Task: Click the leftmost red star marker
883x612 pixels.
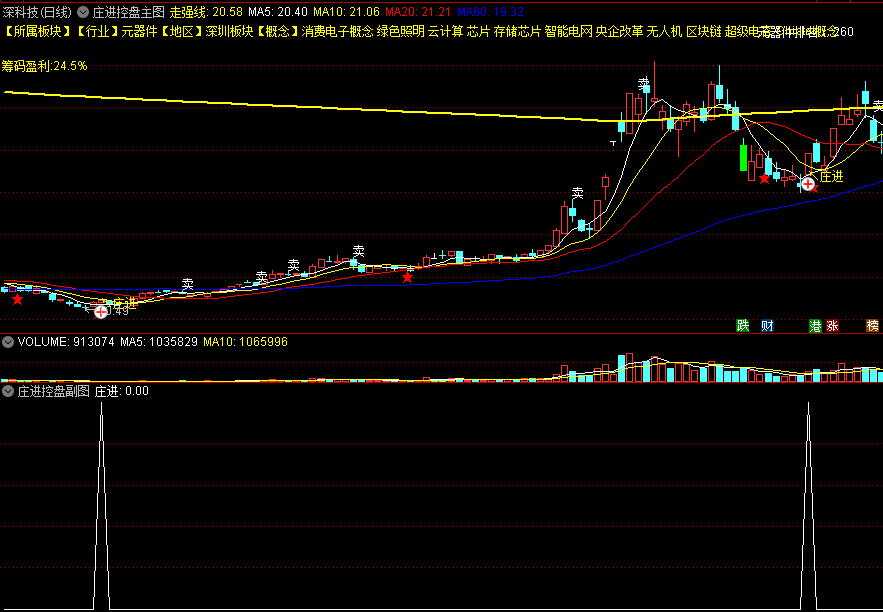Action: [17, 300]
